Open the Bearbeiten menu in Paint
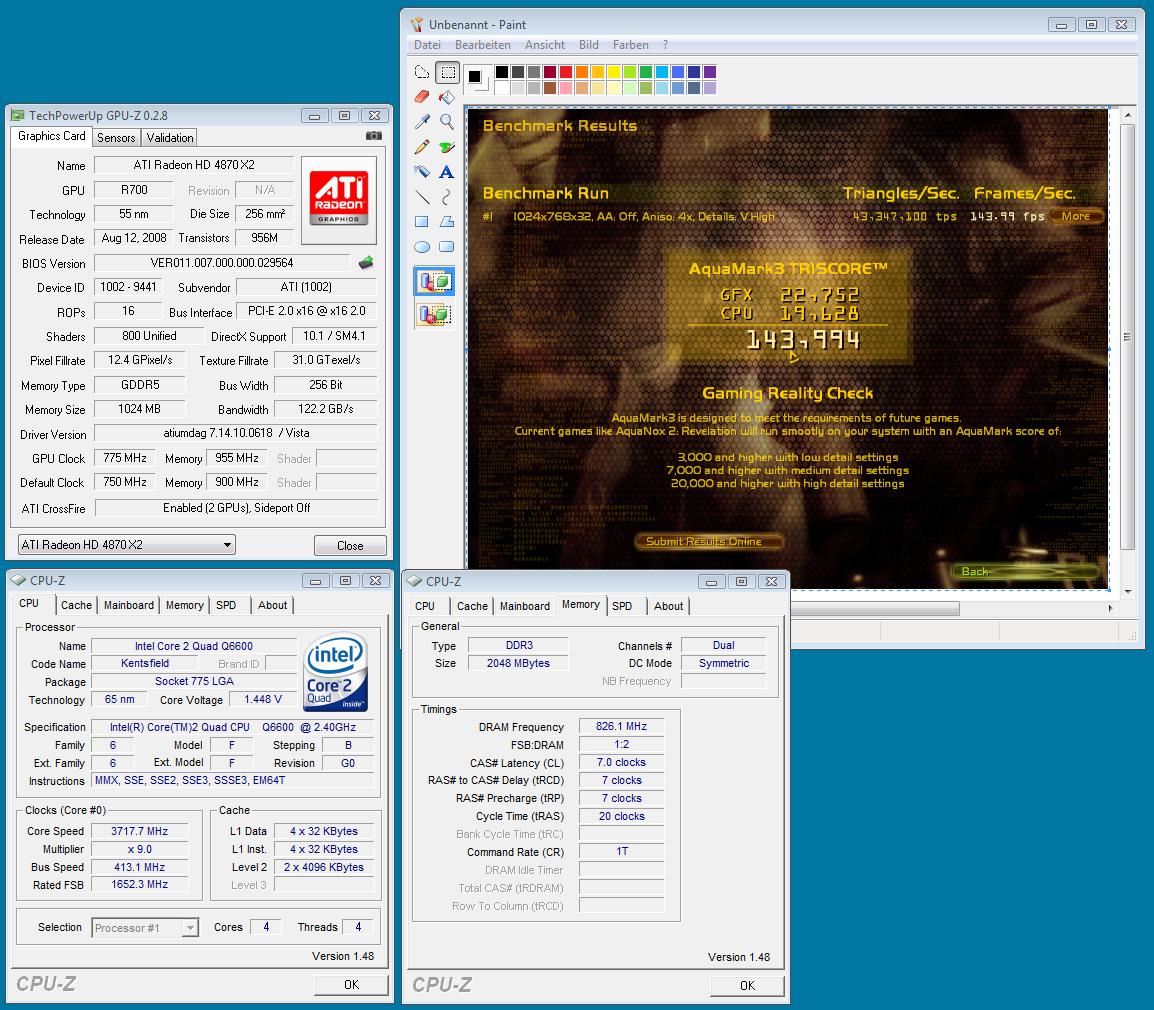Image resolution: width=1154 pixels, height=1010 pixels. [483, 45]
